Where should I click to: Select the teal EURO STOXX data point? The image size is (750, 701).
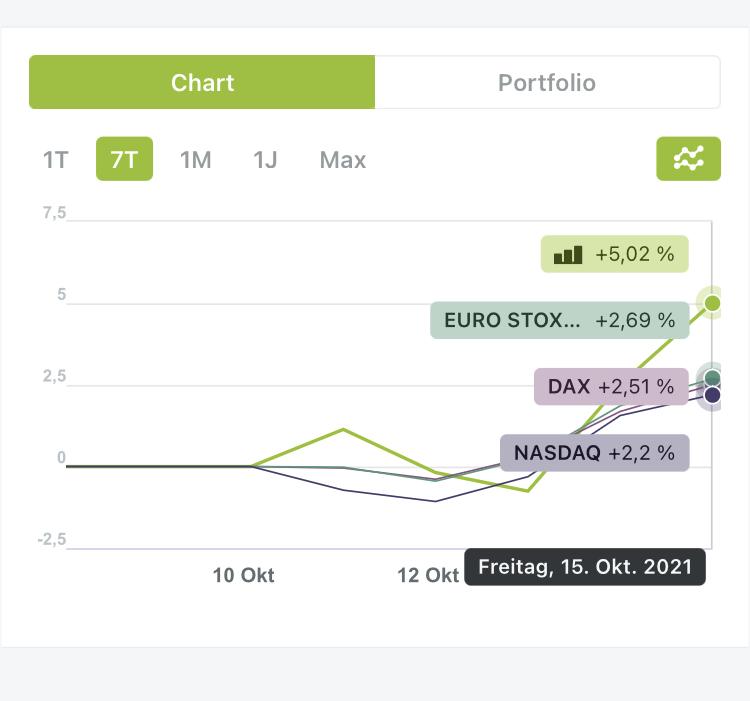(712, 377)
